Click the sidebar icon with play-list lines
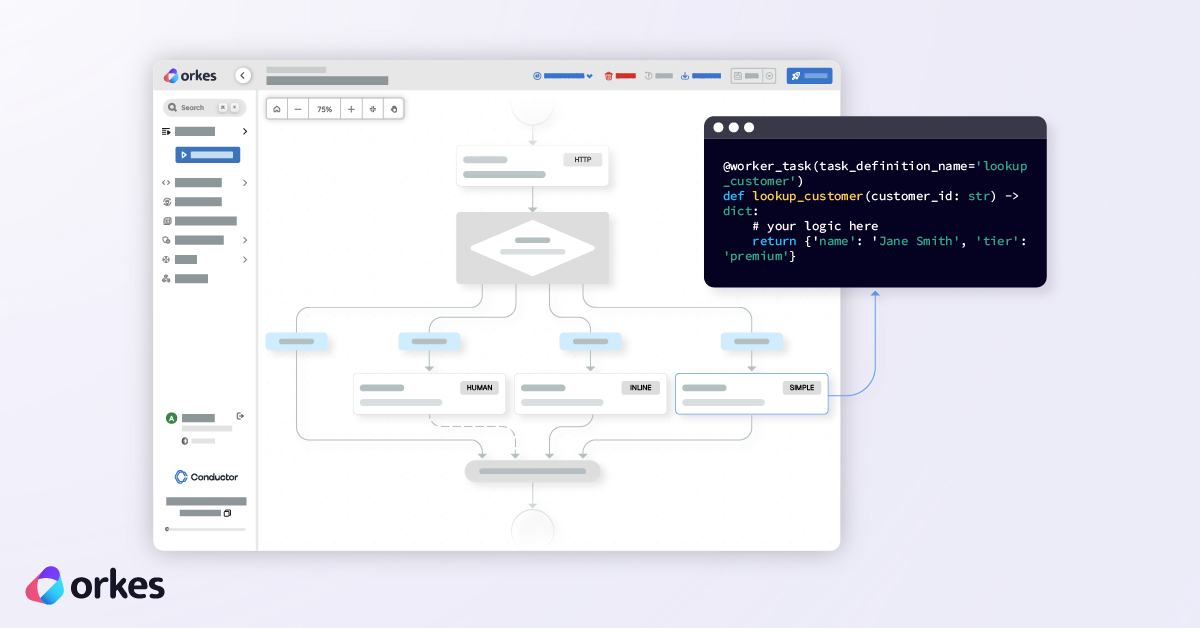Viewport: 1200px width, 628px height. [166, 131]
